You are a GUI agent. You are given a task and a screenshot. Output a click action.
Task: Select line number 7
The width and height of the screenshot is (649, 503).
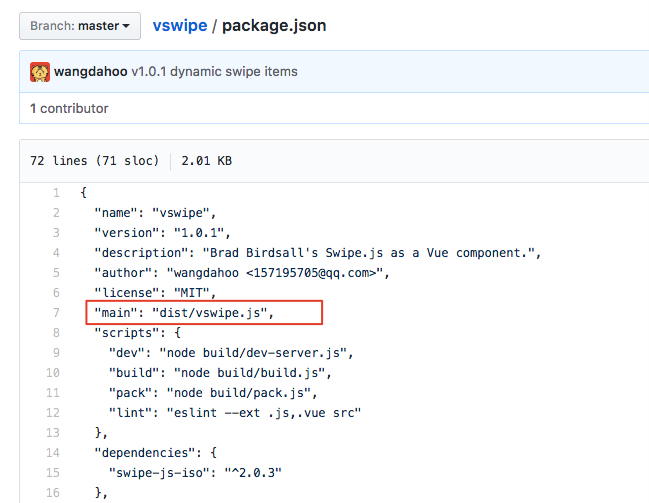(x=56, y=313)
